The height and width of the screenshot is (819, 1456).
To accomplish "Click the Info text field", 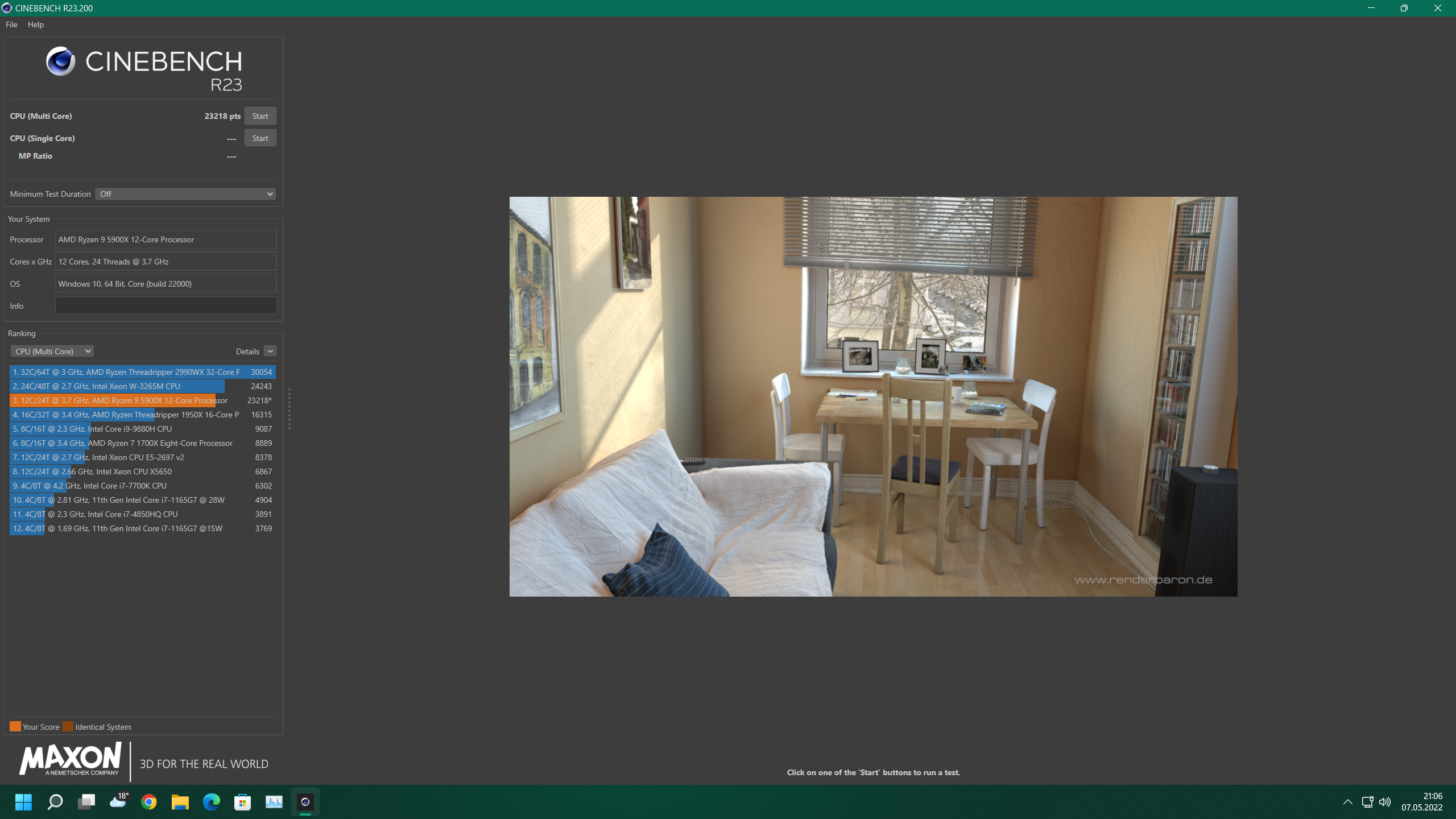I will click(x=166, y=306).
